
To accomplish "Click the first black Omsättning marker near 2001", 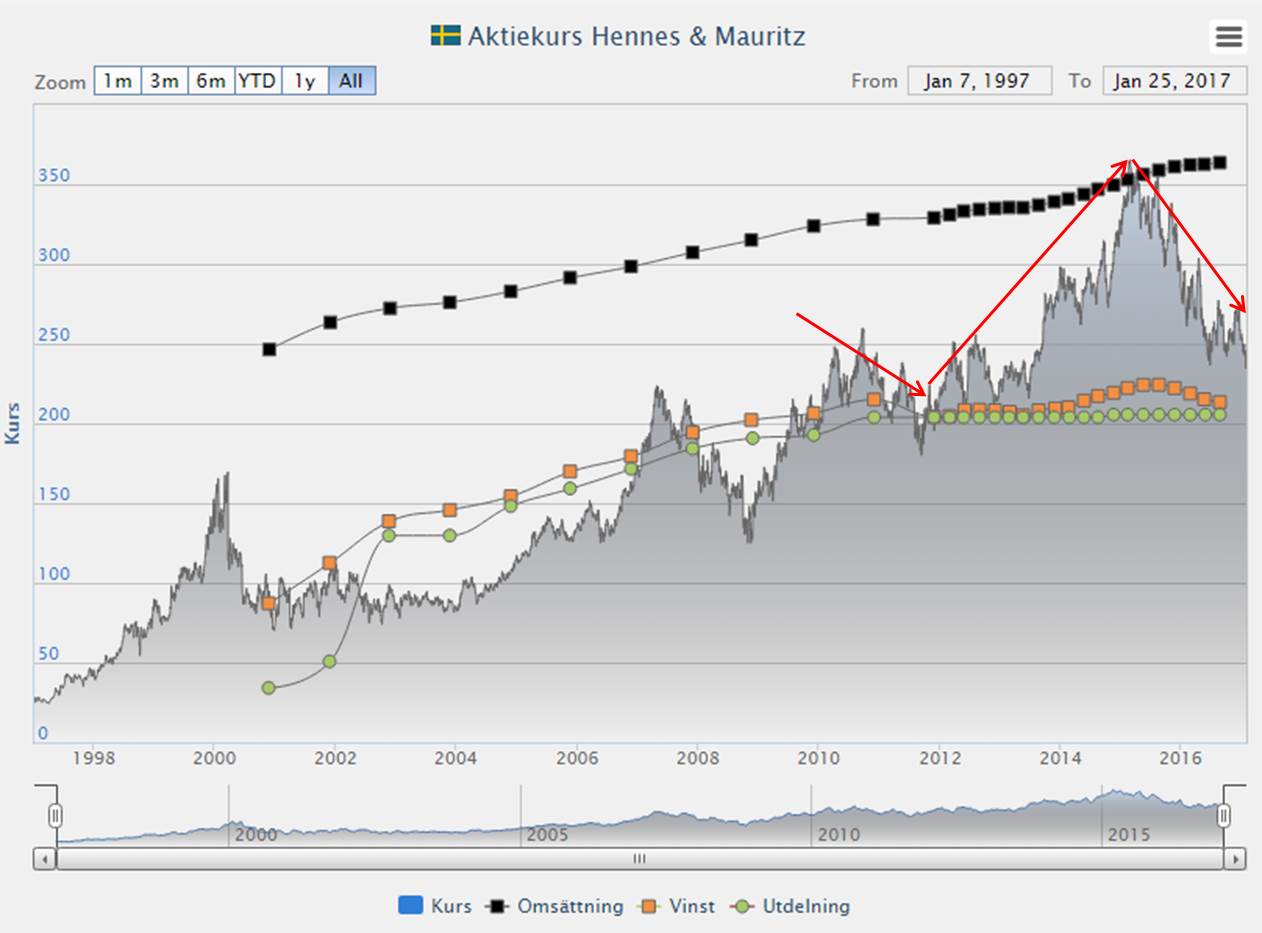I will pos(269,349).
